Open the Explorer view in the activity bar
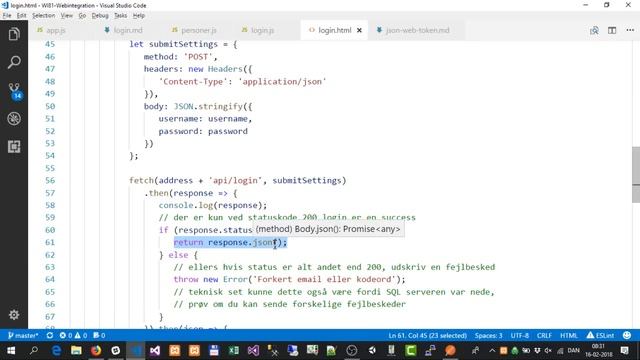This screenshot has height=360, width=640. (14, 34)
